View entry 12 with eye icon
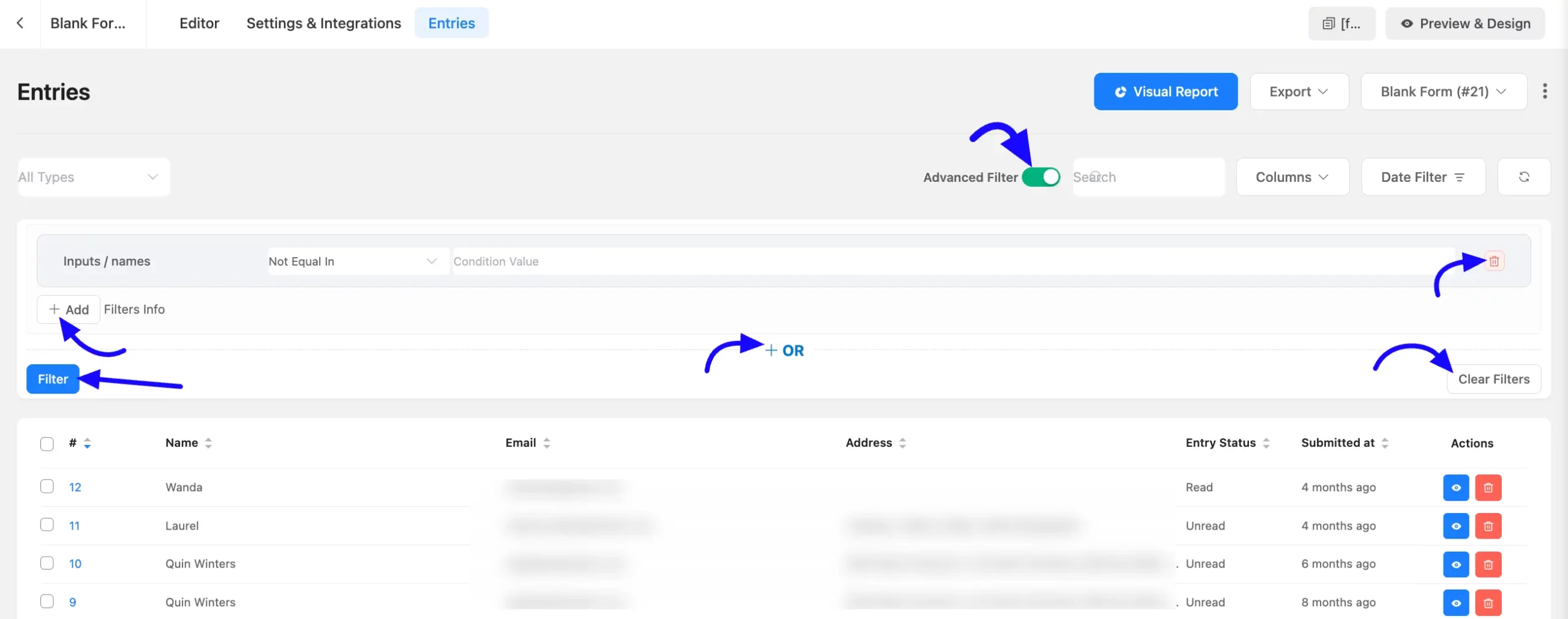Screen dimensions: 1568x619 click(x=1456, y=488)
